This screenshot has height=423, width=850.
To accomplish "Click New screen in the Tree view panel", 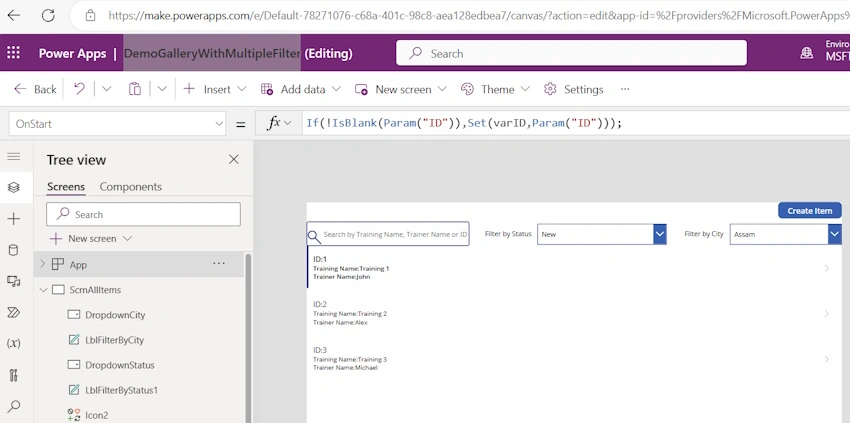I will [91, 239].
